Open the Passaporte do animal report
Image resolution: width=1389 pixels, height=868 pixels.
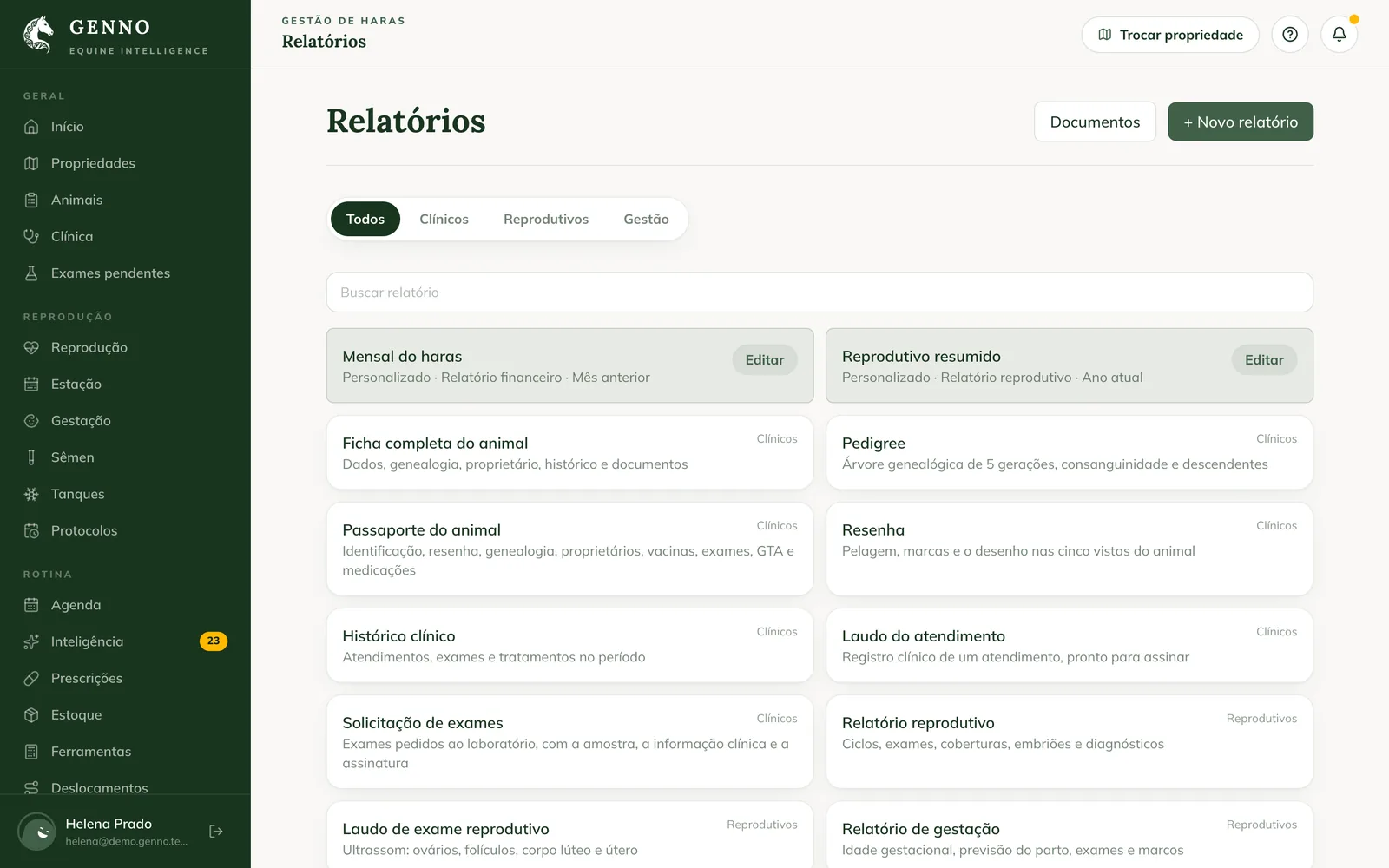pos(569,549)
